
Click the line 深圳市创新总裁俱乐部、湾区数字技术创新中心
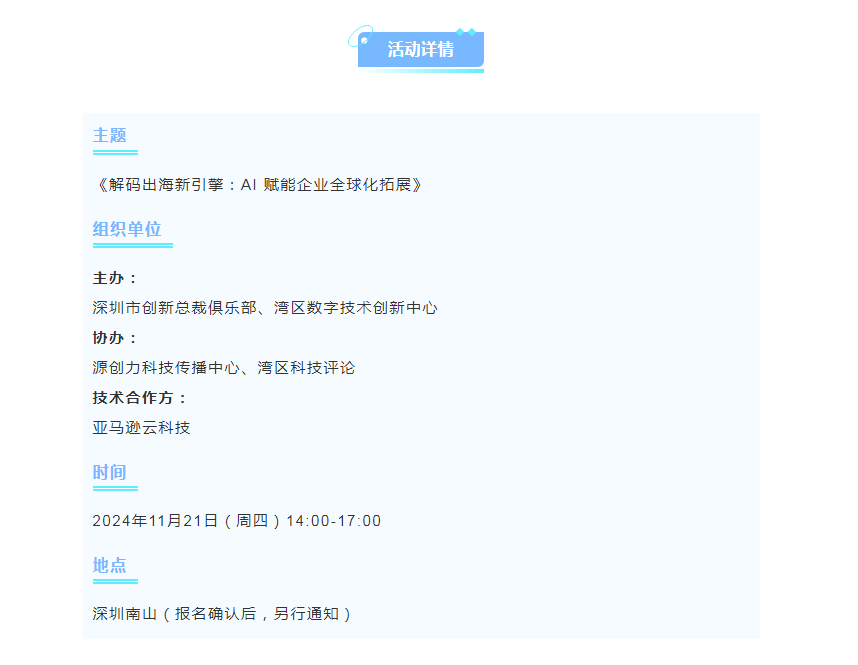click(265, 308)
